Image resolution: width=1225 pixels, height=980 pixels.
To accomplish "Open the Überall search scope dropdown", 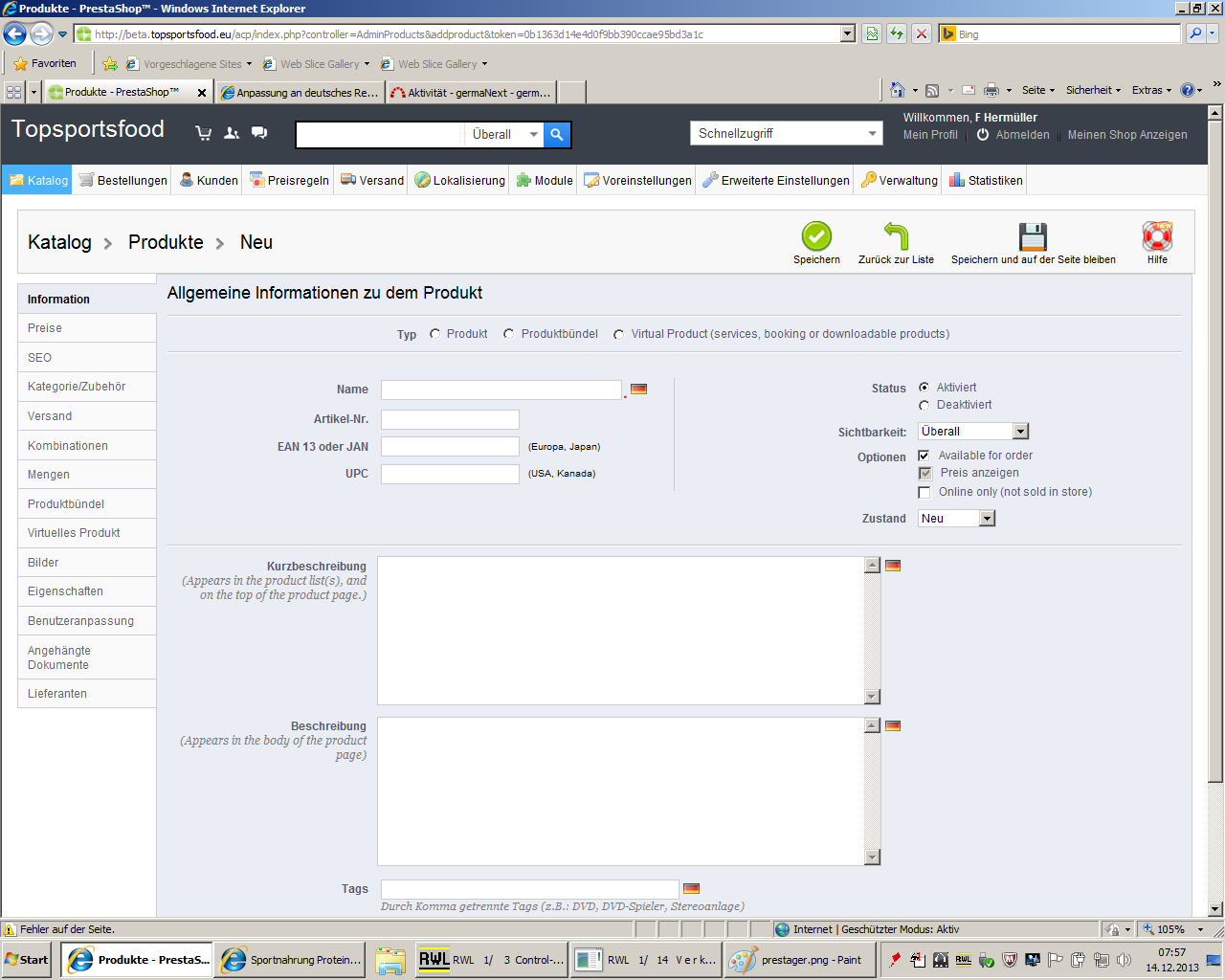I will [x=504, y=135].
